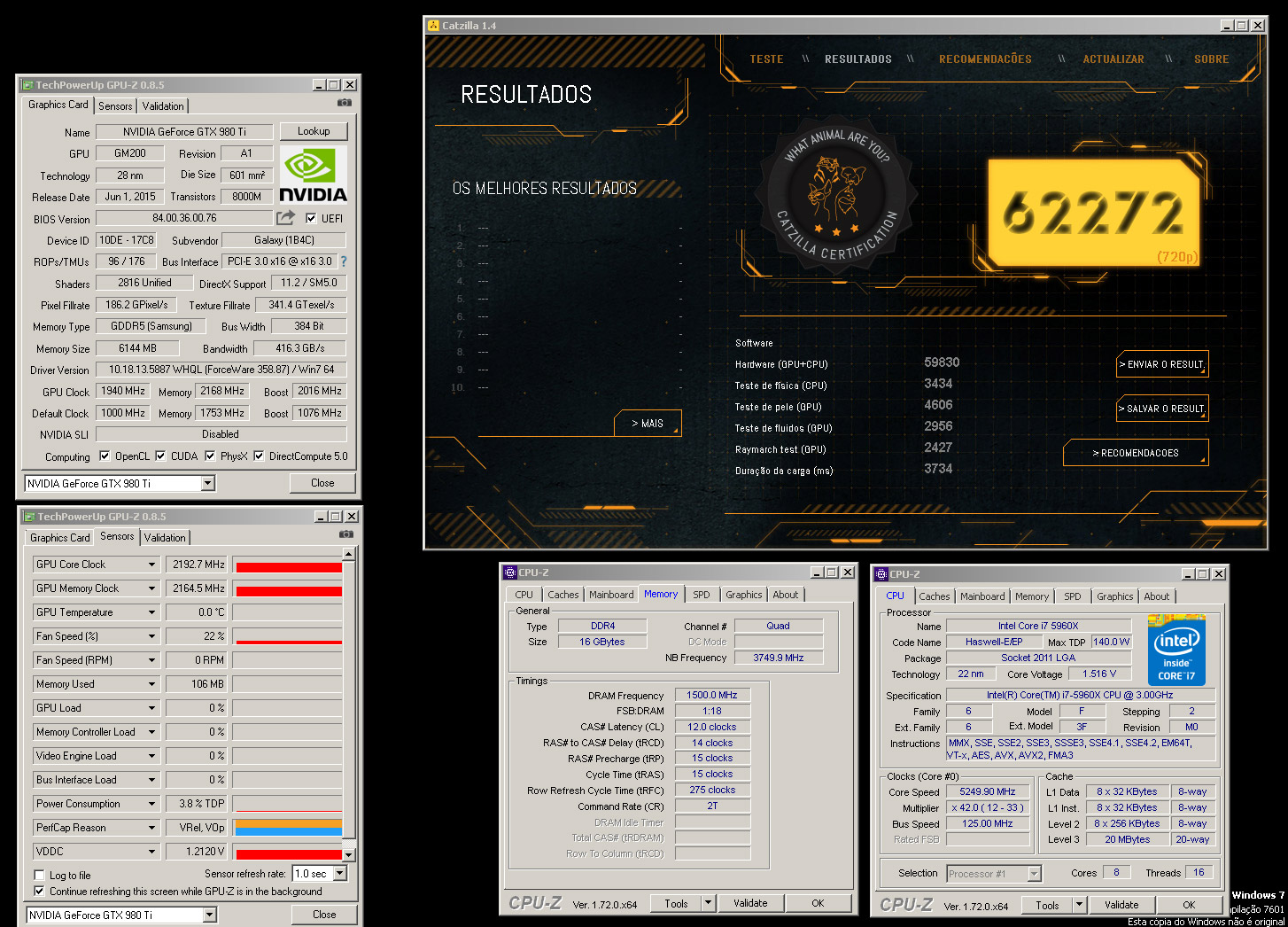Click ENVIAR O RESULT. button
Image resolution: width=1288 pixels, height=927 pixels.
pos(1162,364)
